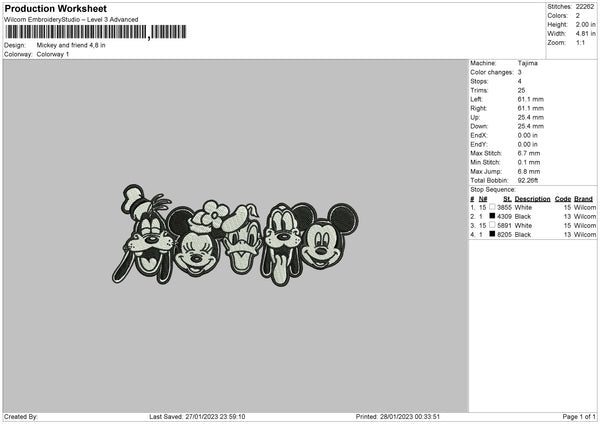Image resolution: width=600 pixels, height=424 pixels.
Task: Click Down value 25.4 mm
Action: coord(530,126)
